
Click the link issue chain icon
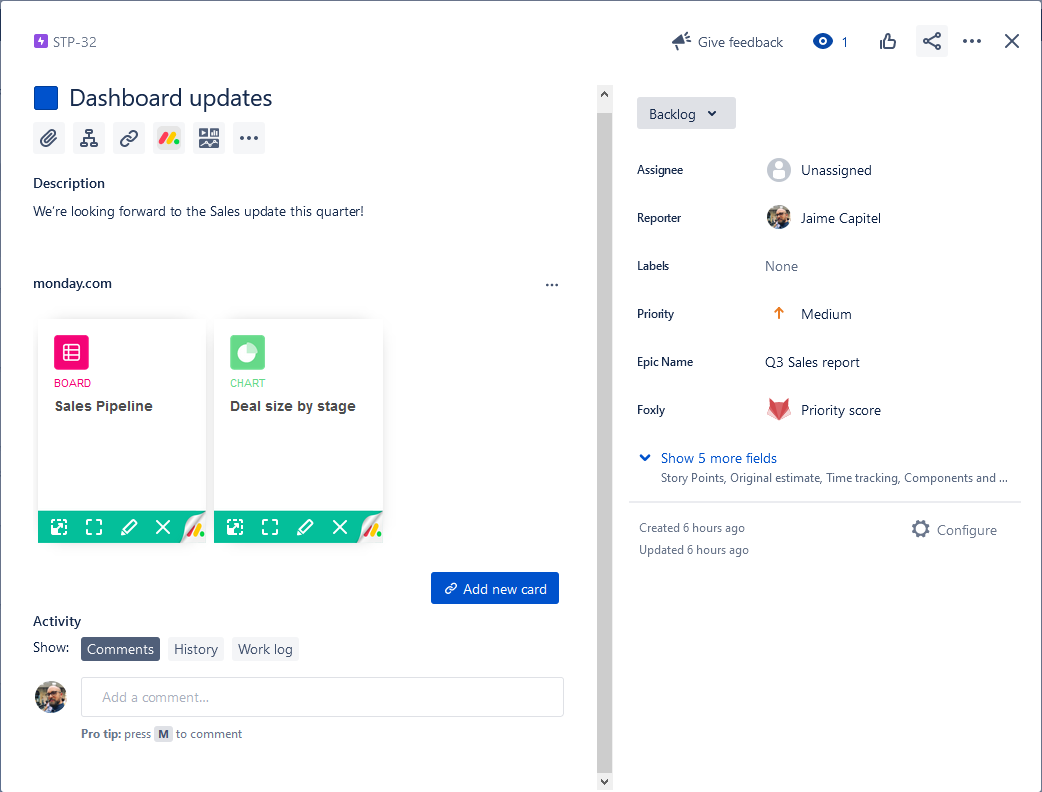[129, 138]
